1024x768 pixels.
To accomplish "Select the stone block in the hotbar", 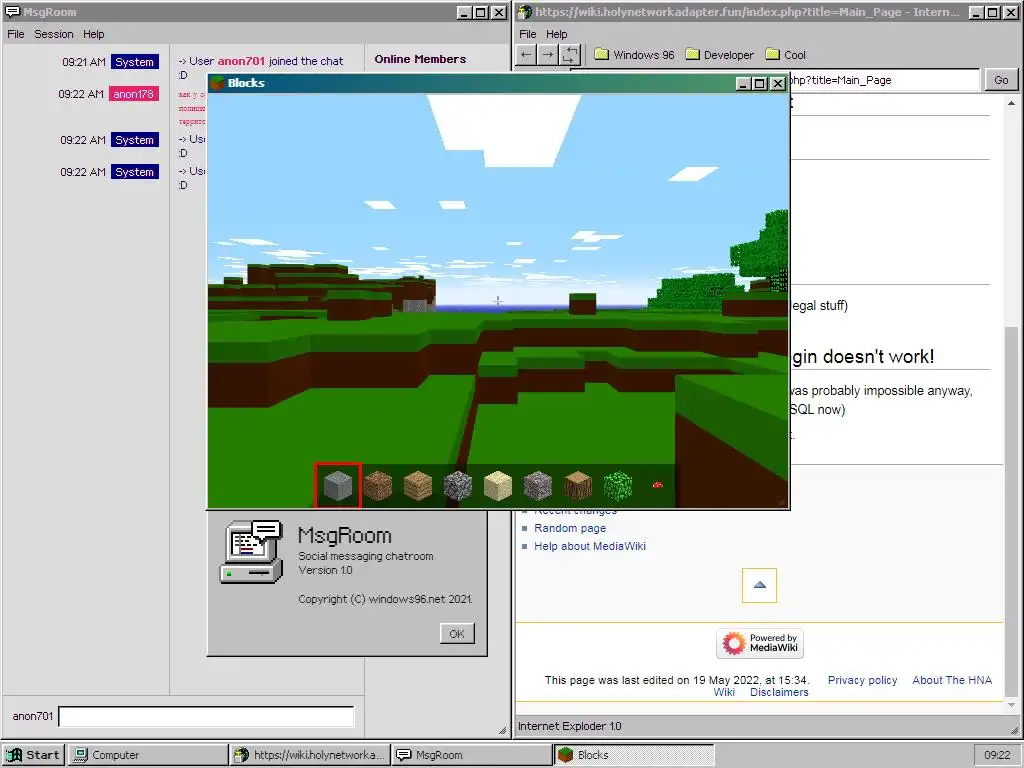I will tap(338, 485).
